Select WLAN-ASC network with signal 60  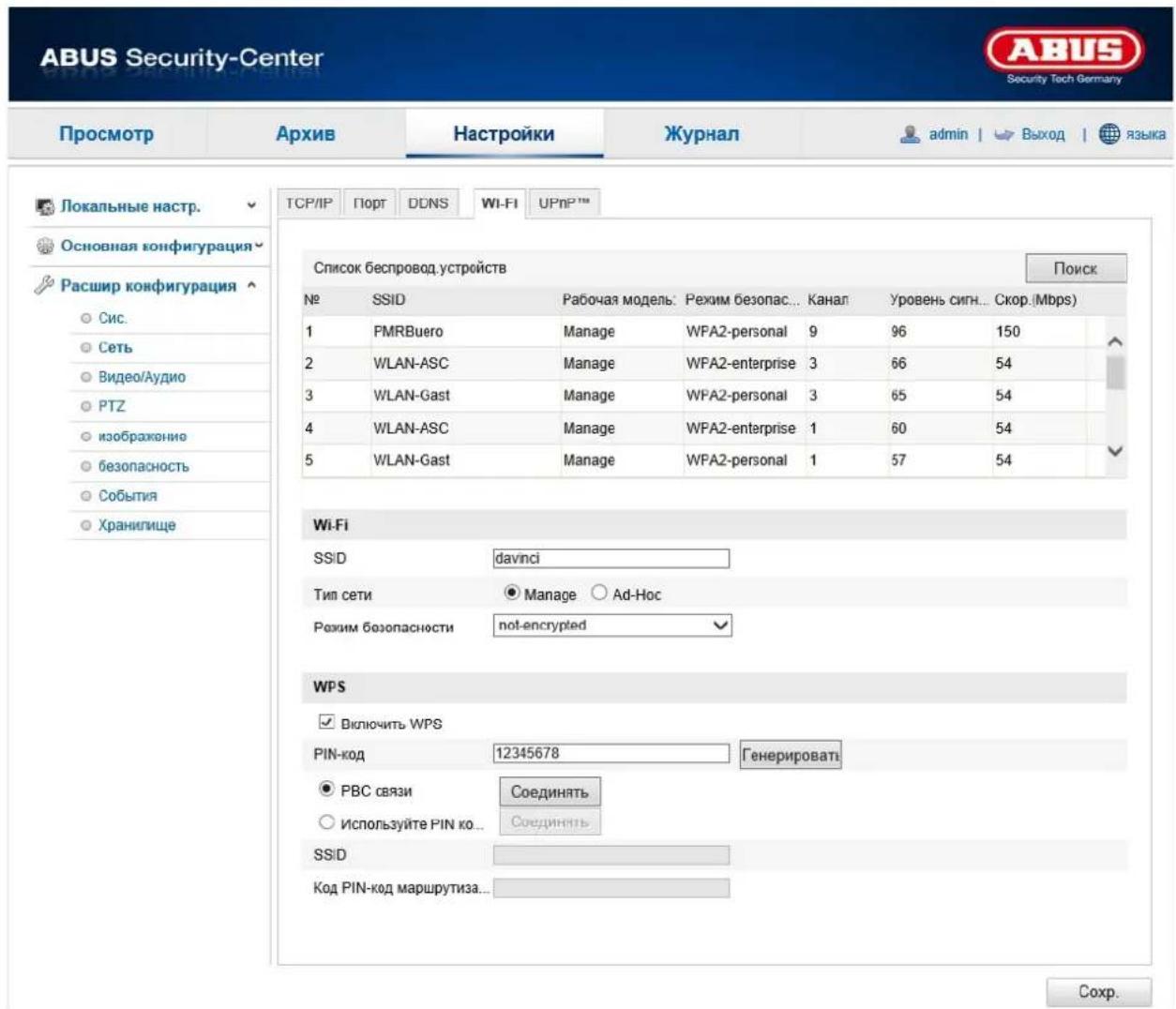[703, 428]
